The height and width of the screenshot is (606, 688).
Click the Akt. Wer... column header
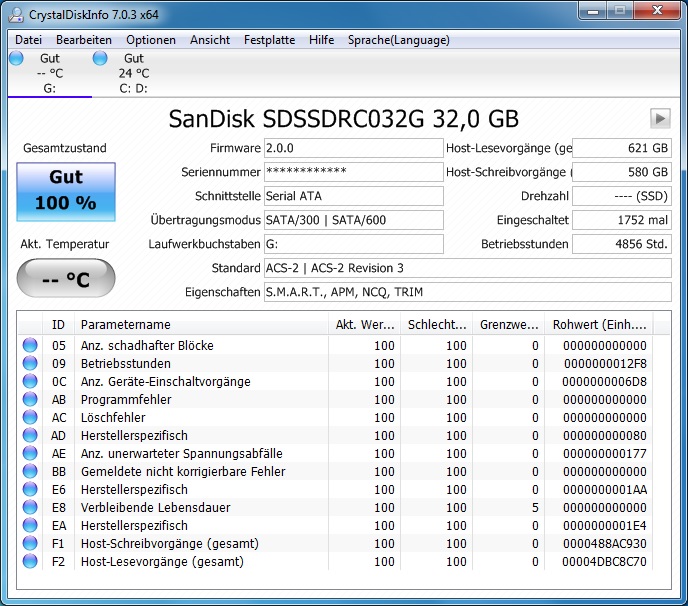[365, 325]
